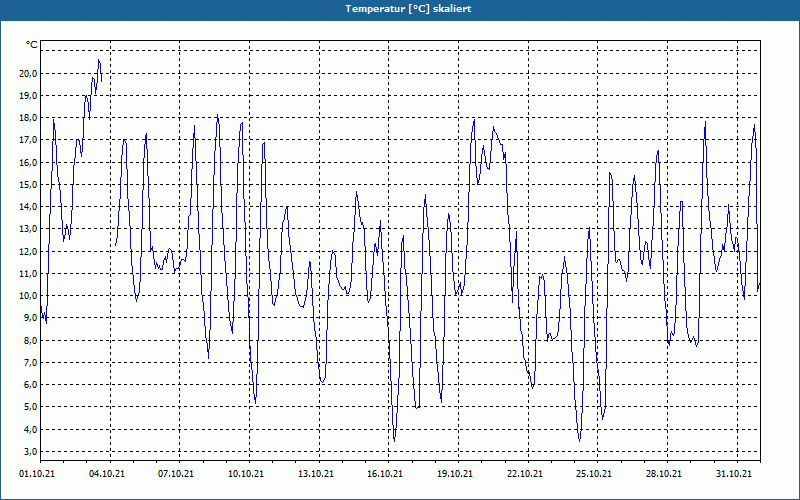Select the 16,0 y-axis label
The height and width of the screenshot is (500, 800).
[28, 162]
